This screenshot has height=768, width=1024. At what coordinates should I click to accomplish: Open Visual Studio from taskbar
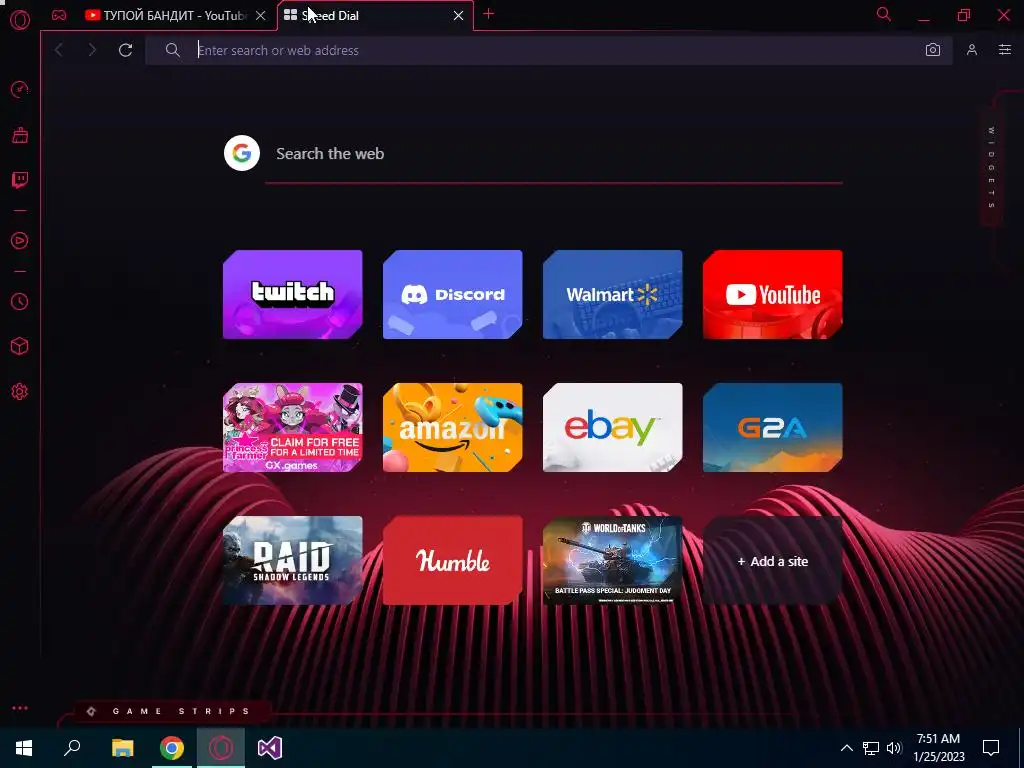(x=270, y=748)
